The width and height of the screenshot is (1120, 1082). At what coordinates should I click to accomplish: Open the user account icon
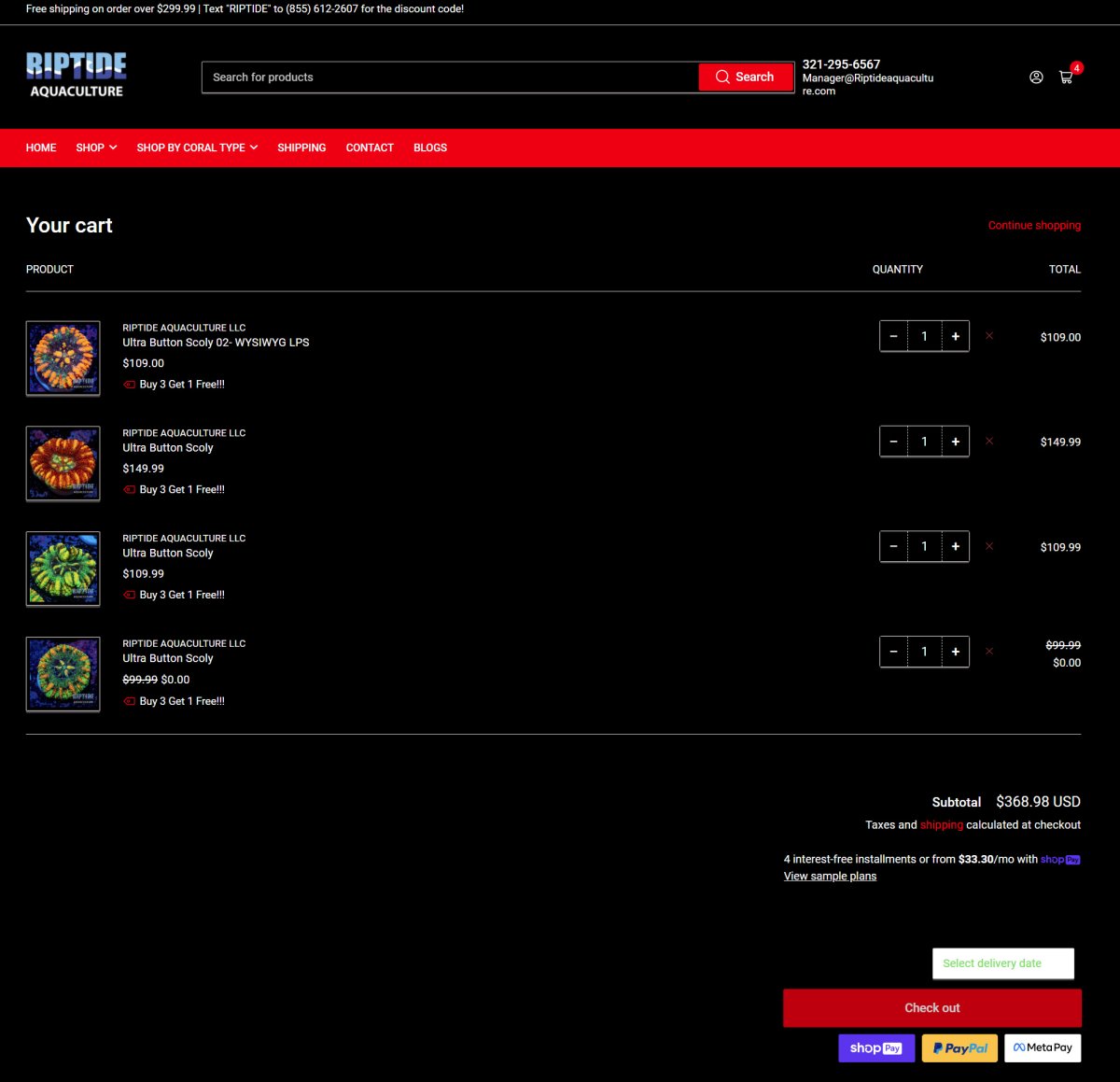coord(1036,77)
